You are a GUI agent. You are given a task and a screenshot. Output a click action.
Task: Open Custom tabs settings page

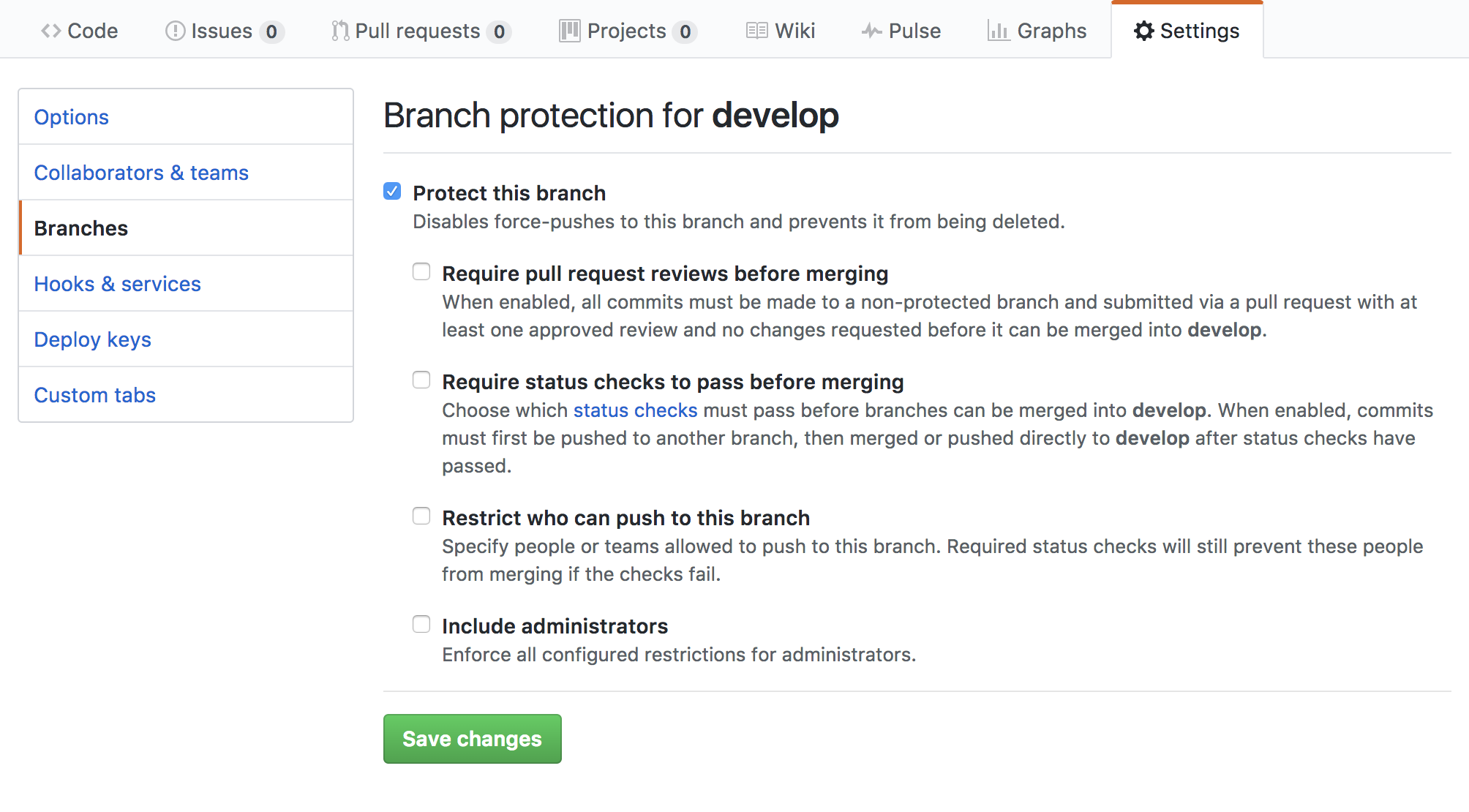(x=94, y=395)
